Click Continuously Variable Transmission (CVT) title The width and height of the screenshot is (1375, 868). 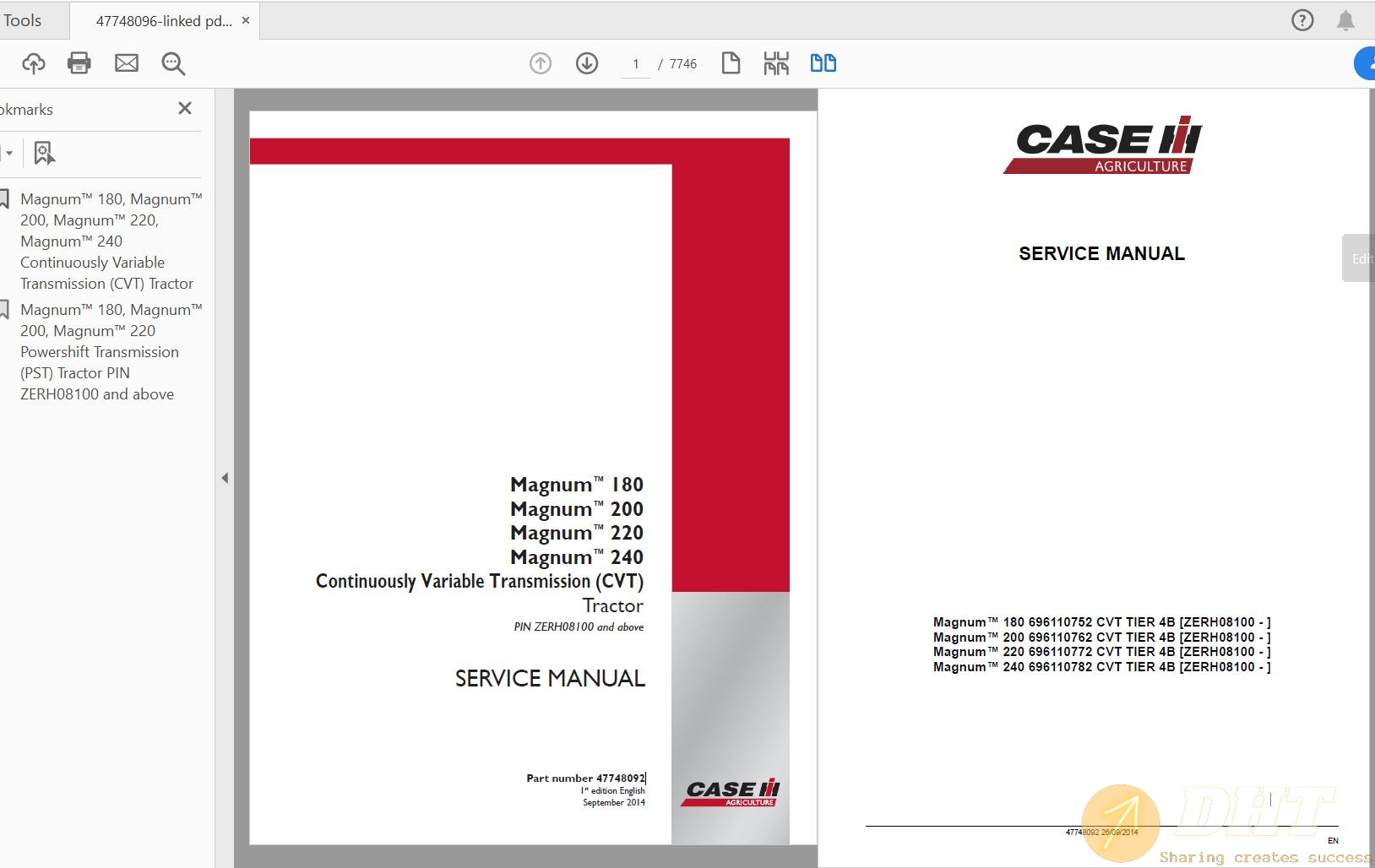(480, 582)
